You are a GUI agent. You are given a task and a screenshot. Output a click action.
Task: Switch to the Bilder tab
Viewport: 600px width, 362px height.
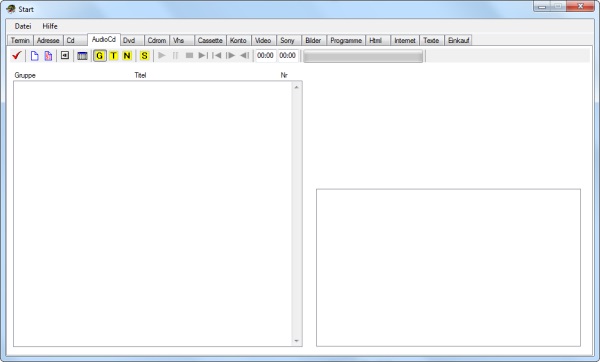314,40
